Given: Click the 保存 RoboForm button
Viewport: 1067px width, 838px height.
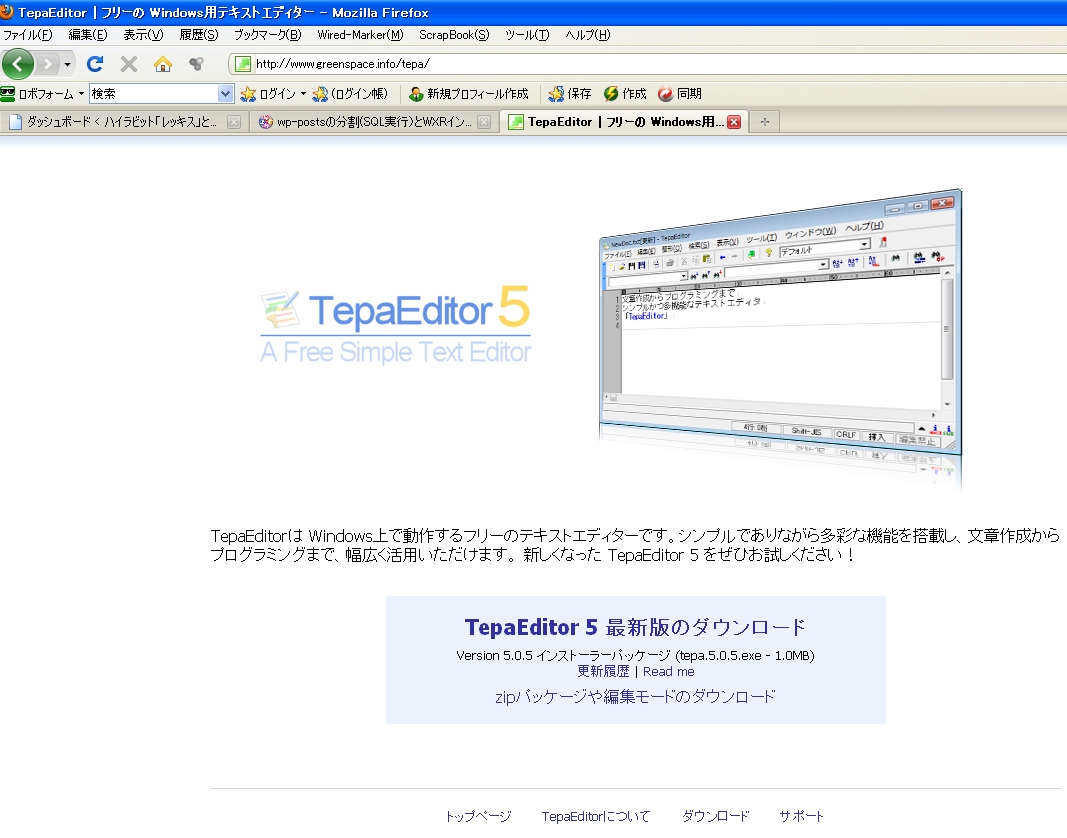Looking at the screenshot, I should point(570,94).
